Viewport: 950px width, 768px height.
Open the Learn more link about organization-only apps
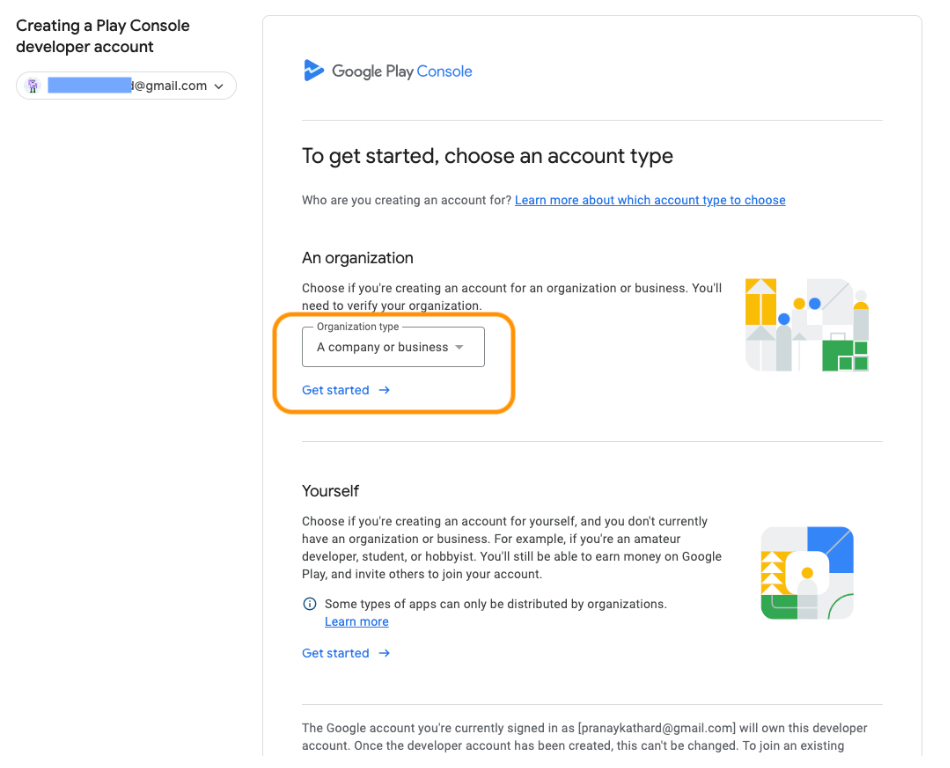click(356, 621)
